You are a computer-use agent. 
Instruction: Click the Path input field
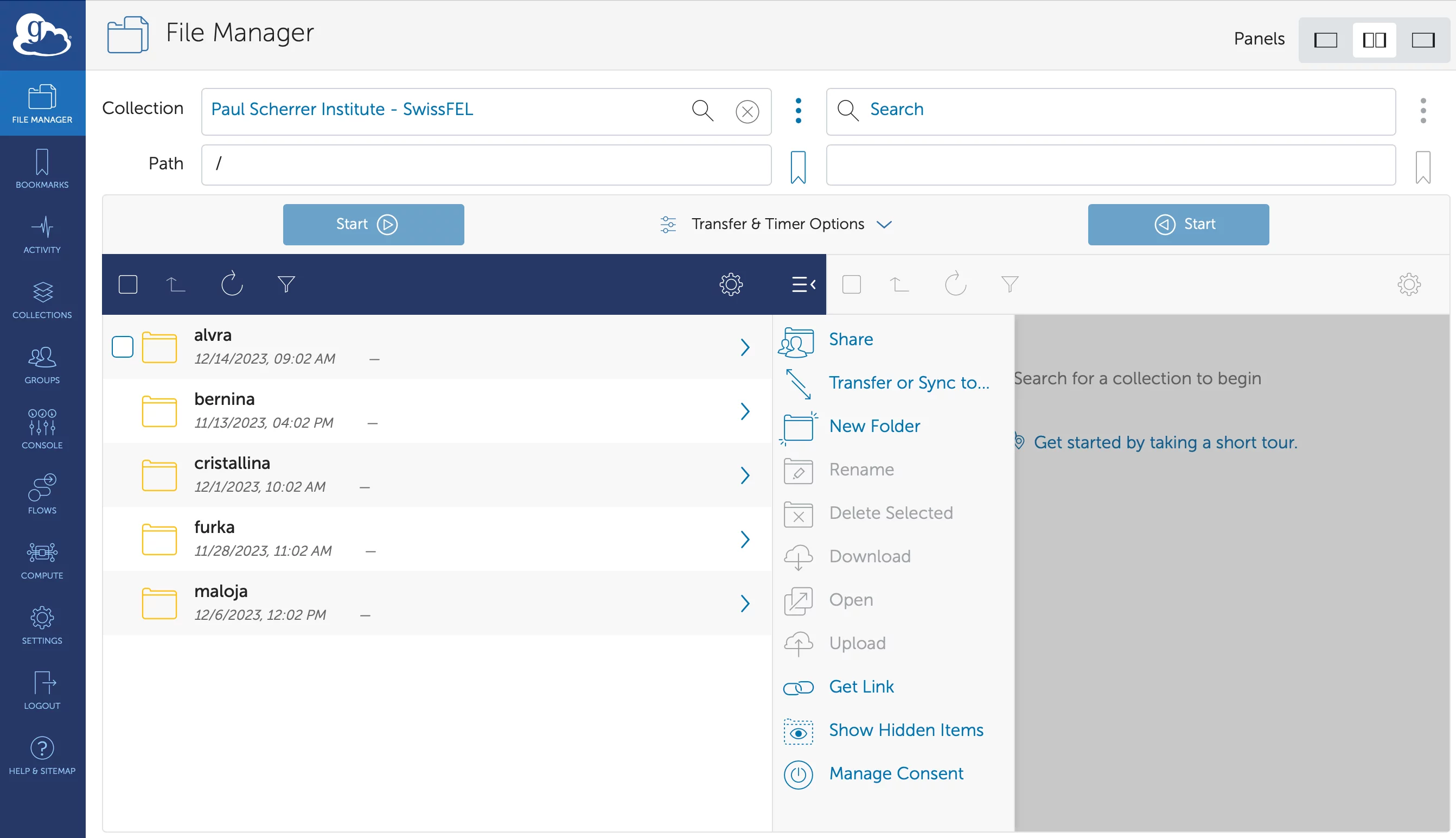[x=486, y=165]
